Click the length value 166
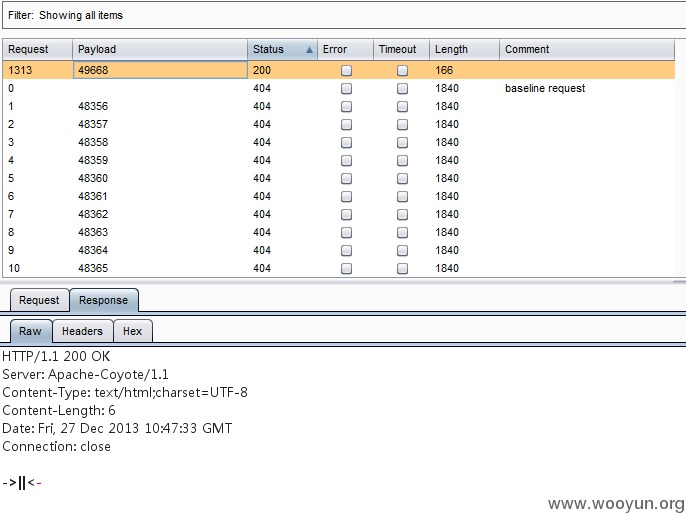Screen dimensions: 686x513 (x=444, y=70)
